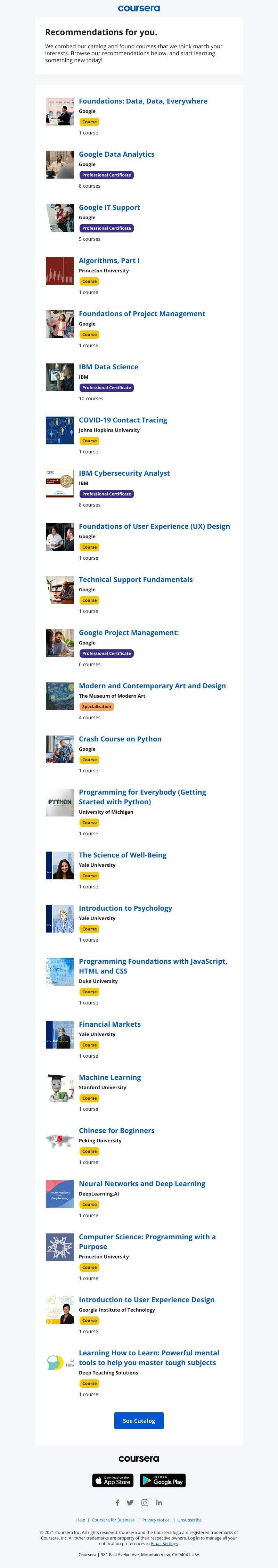Click the Coursera logo in footer
Viewport: 278px width, 1568px height.
click(x=139, y=1459)
